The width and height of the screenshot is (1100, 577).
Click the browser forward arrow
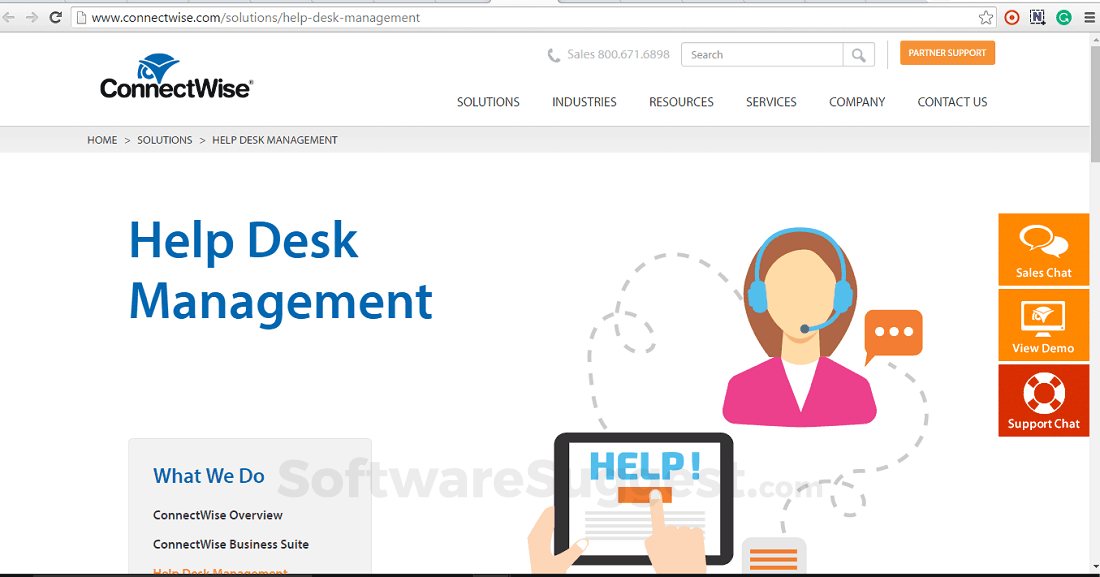coord(32,18)
